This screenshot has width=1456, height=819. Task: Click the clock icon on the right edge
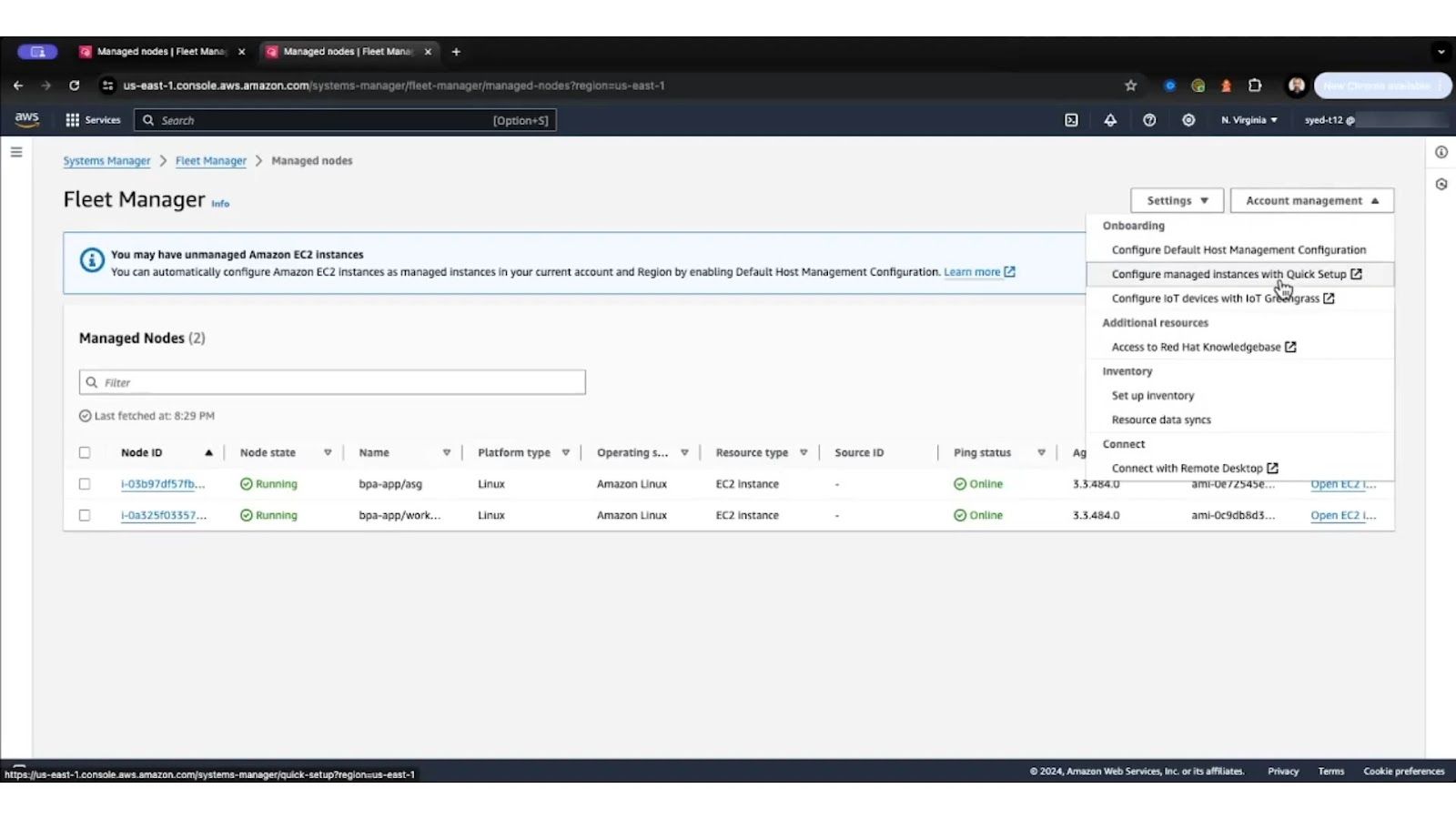click(x=1441, y=184)
